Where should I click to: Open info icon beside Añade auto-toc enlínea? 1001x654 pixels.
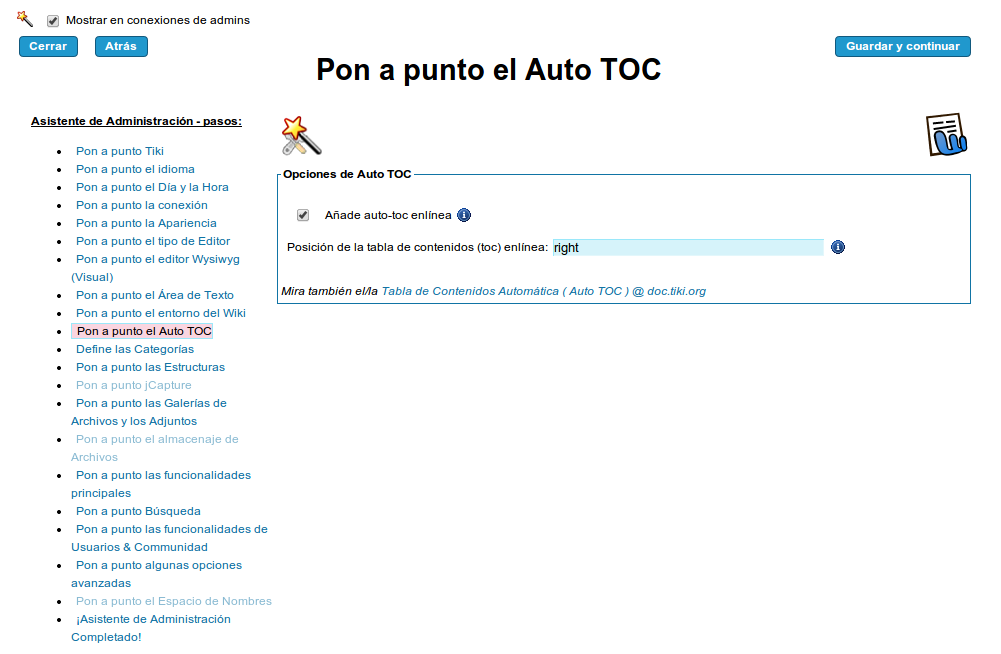[464, 215]
